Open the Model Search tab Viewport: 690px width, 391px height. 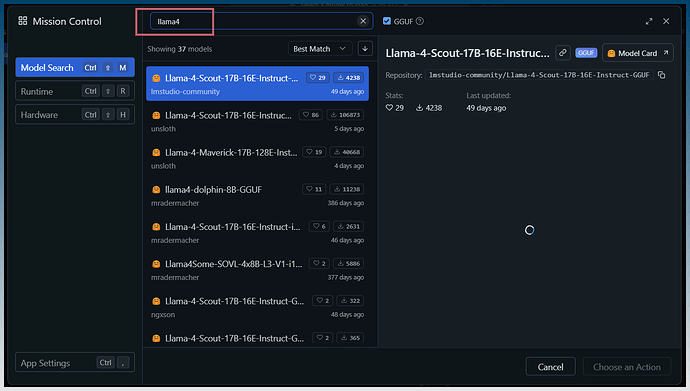75,67
